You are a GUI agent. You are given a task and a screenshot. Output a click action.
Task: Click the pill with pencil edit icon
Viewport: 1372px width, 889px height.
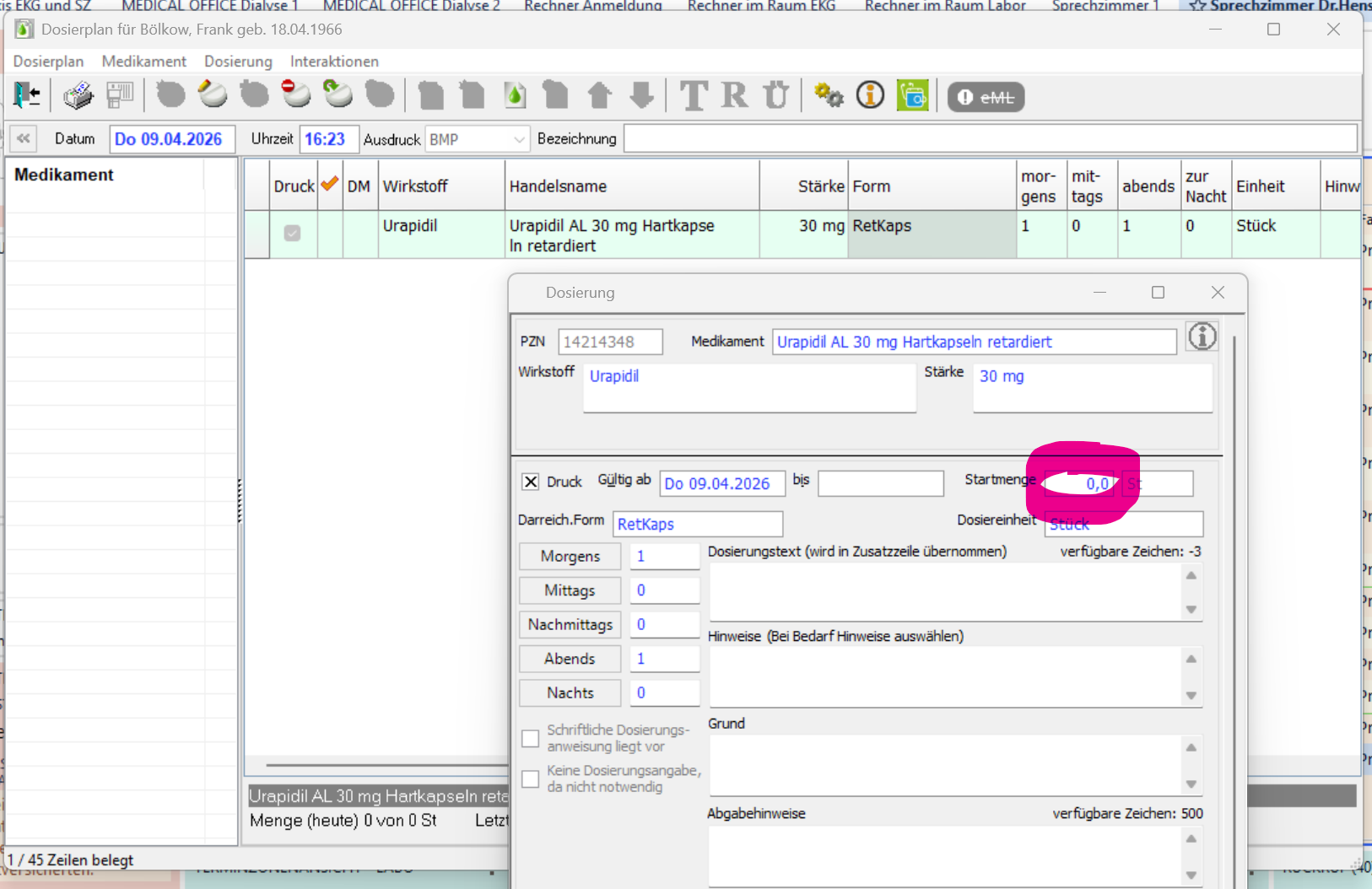click(212, 94)
